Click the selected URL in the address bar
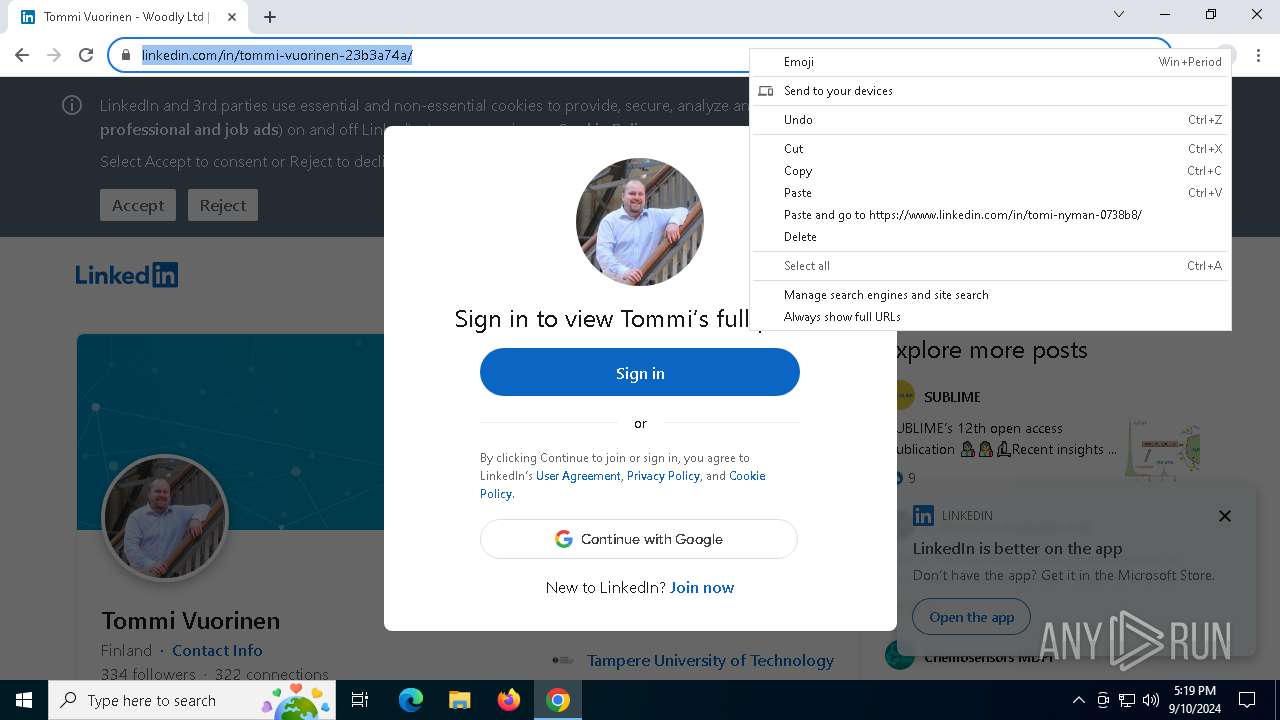 coord(277,55)
